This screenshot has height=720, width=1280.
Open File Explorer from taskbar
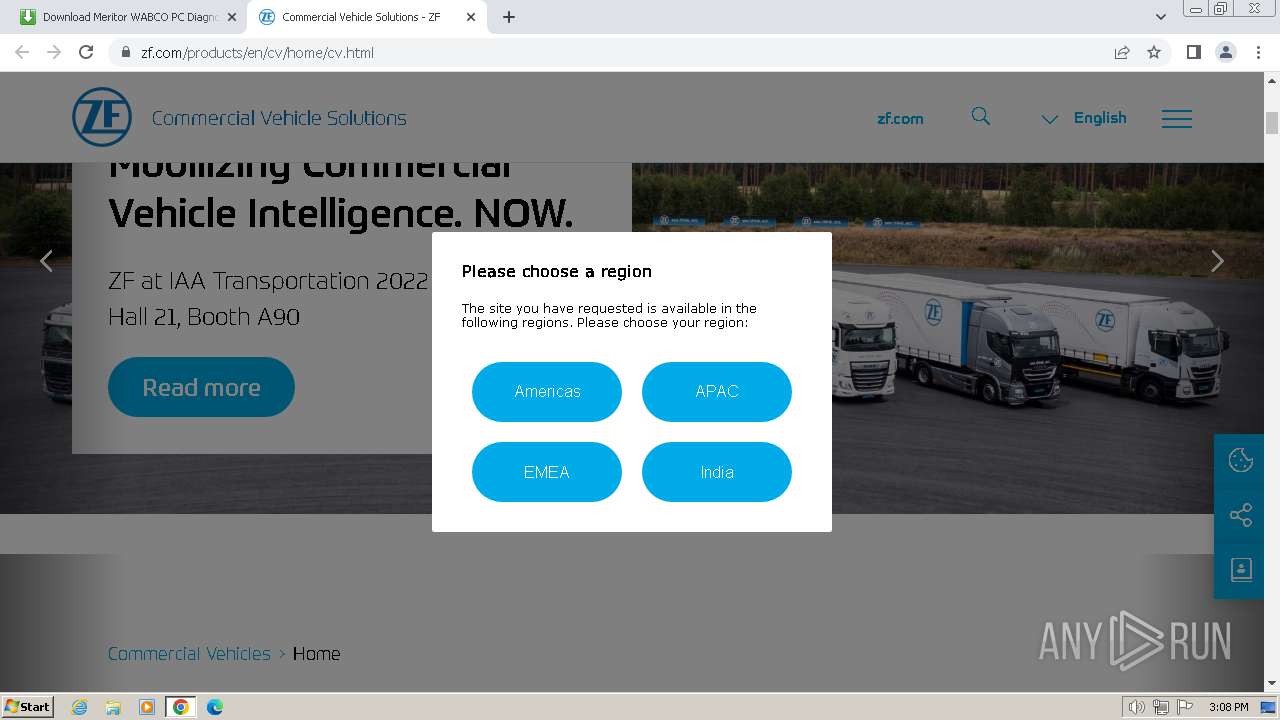(113, 707)
